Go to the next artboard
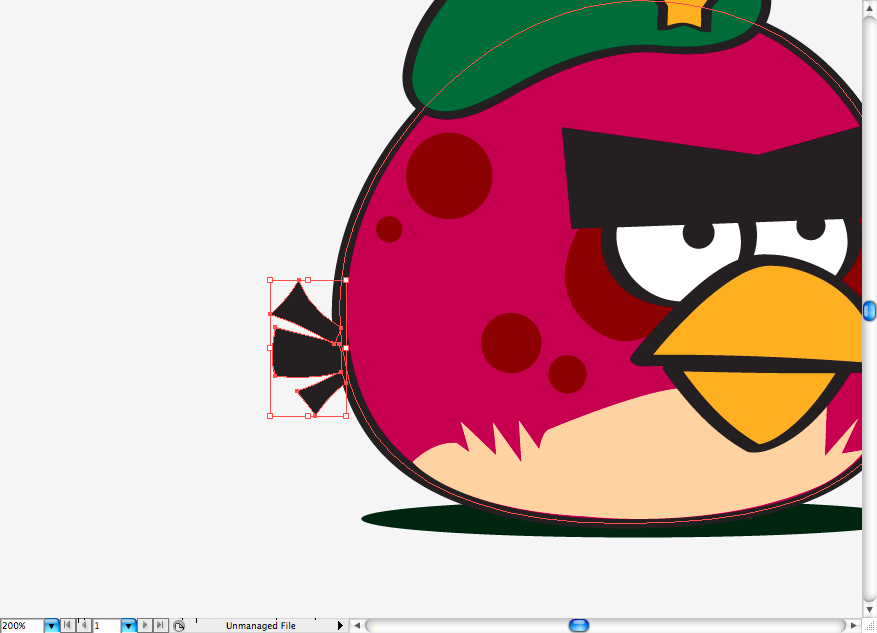 145,625
